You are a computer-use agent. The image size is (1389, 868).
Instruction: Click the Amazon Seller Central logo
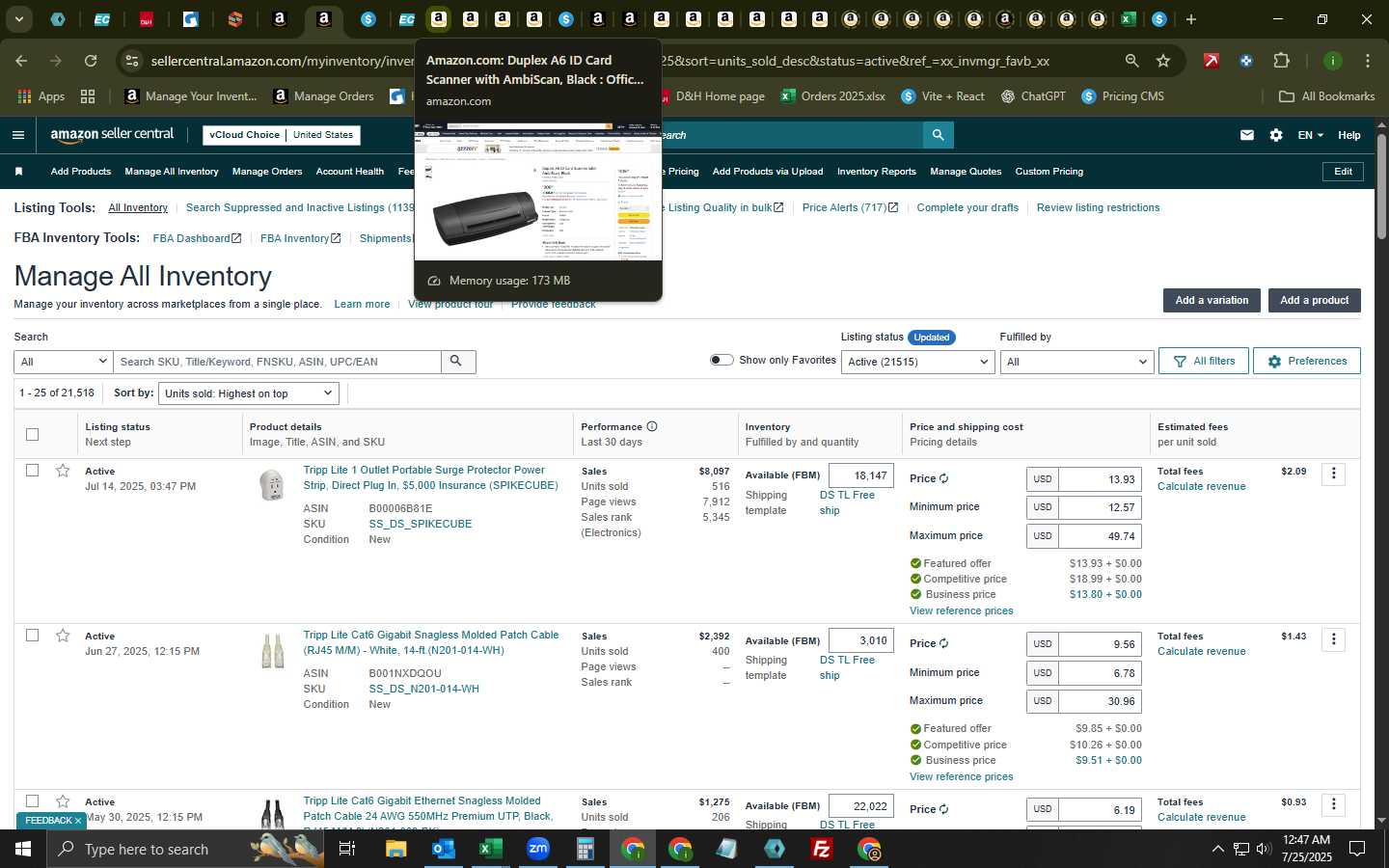pyautogui.click(x=112, y=135)
